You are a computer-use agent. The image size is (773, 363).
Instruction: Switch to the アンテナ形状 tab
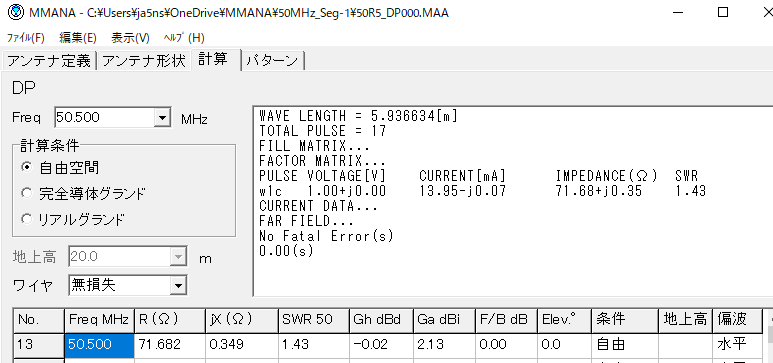click(x=143, y=61)
